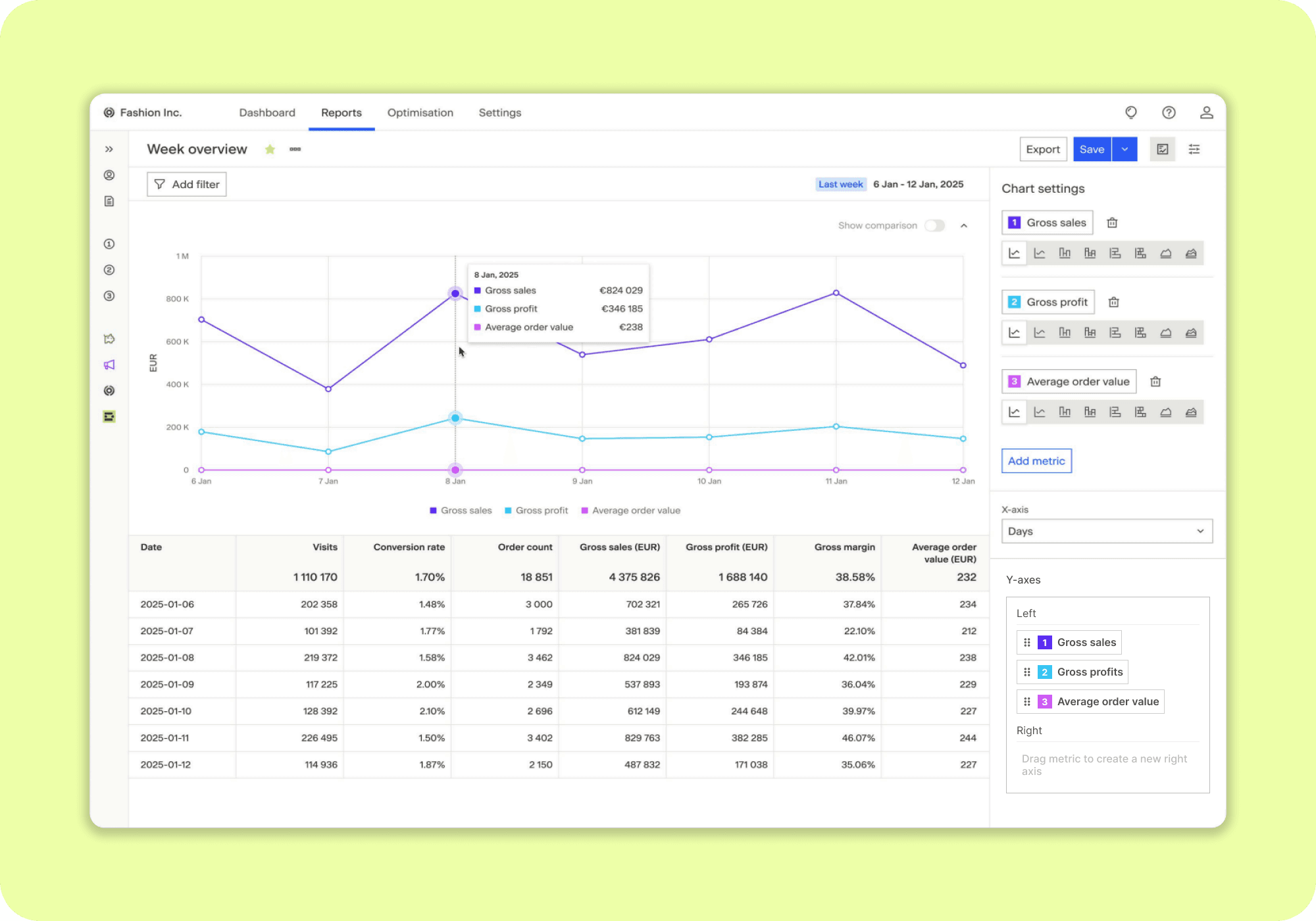This screenshot has width=1316, height=921.
Task: Open the X-axis Days dropdown
Action: [x=1107, y=532]
